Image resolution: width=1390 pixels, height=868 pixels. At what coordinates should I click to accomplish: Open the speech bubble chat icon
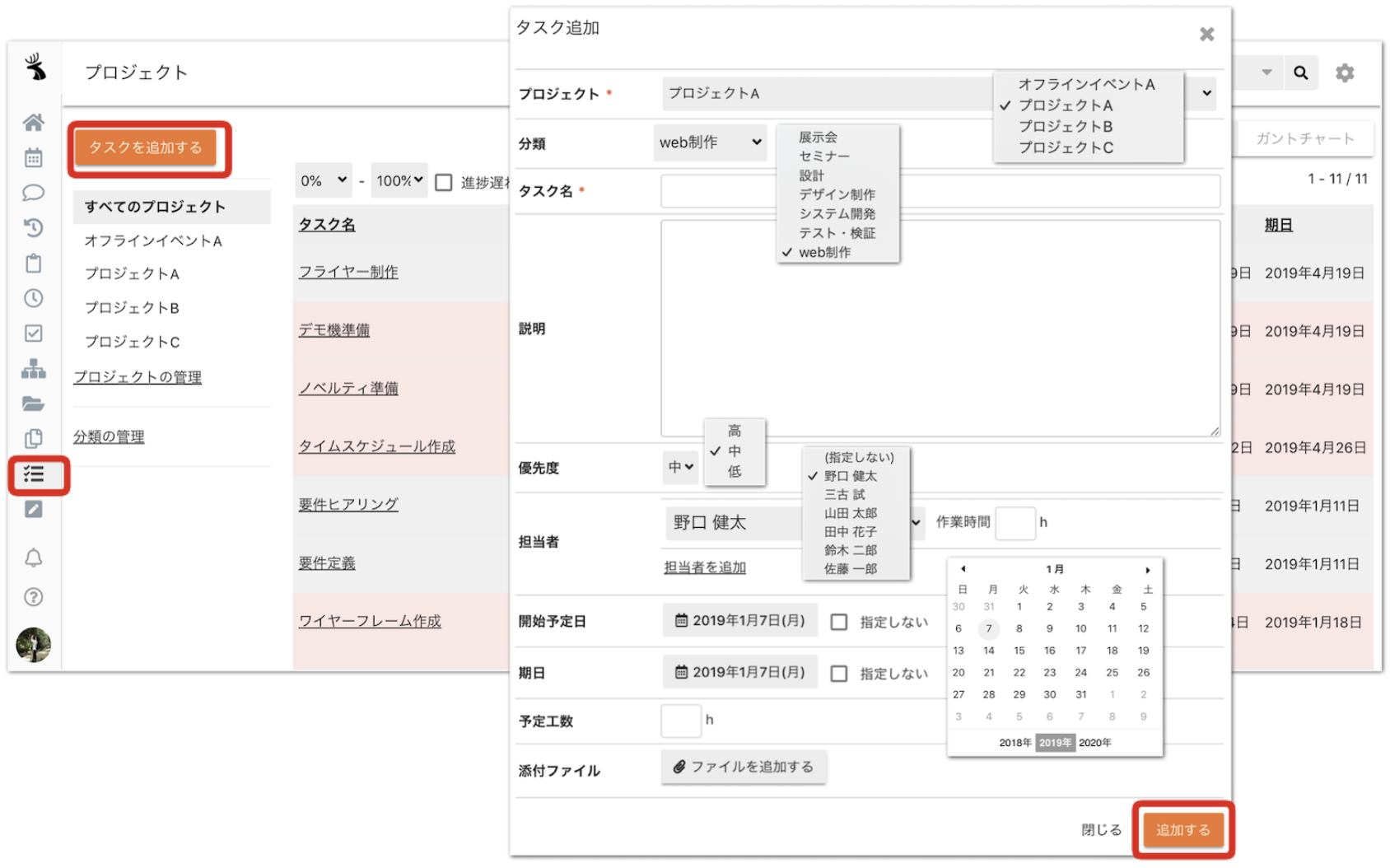pos(33,193)
